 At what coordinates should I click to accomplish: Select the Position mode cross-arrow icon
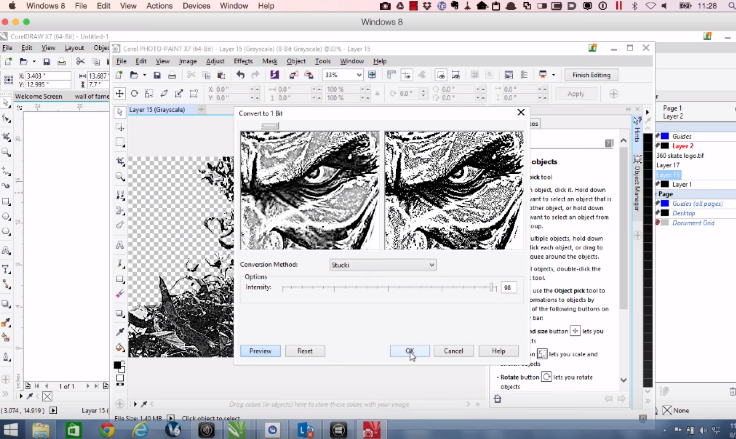point(120,93)
